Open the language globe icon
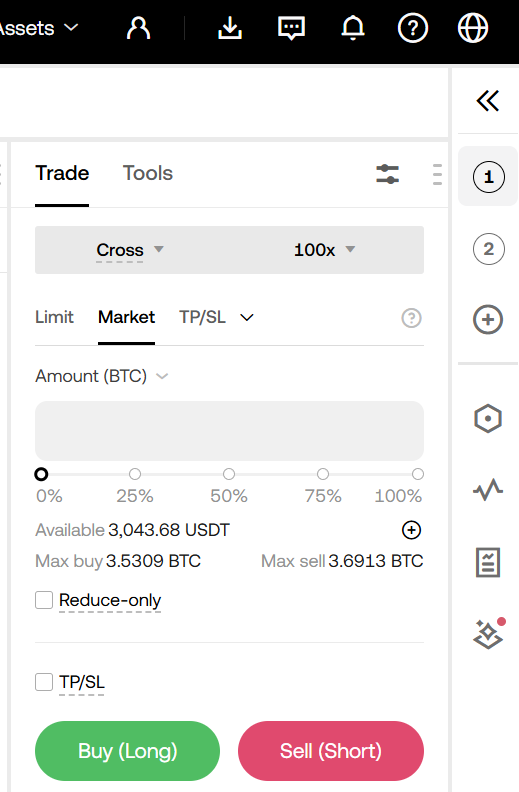 click(473, 28)
